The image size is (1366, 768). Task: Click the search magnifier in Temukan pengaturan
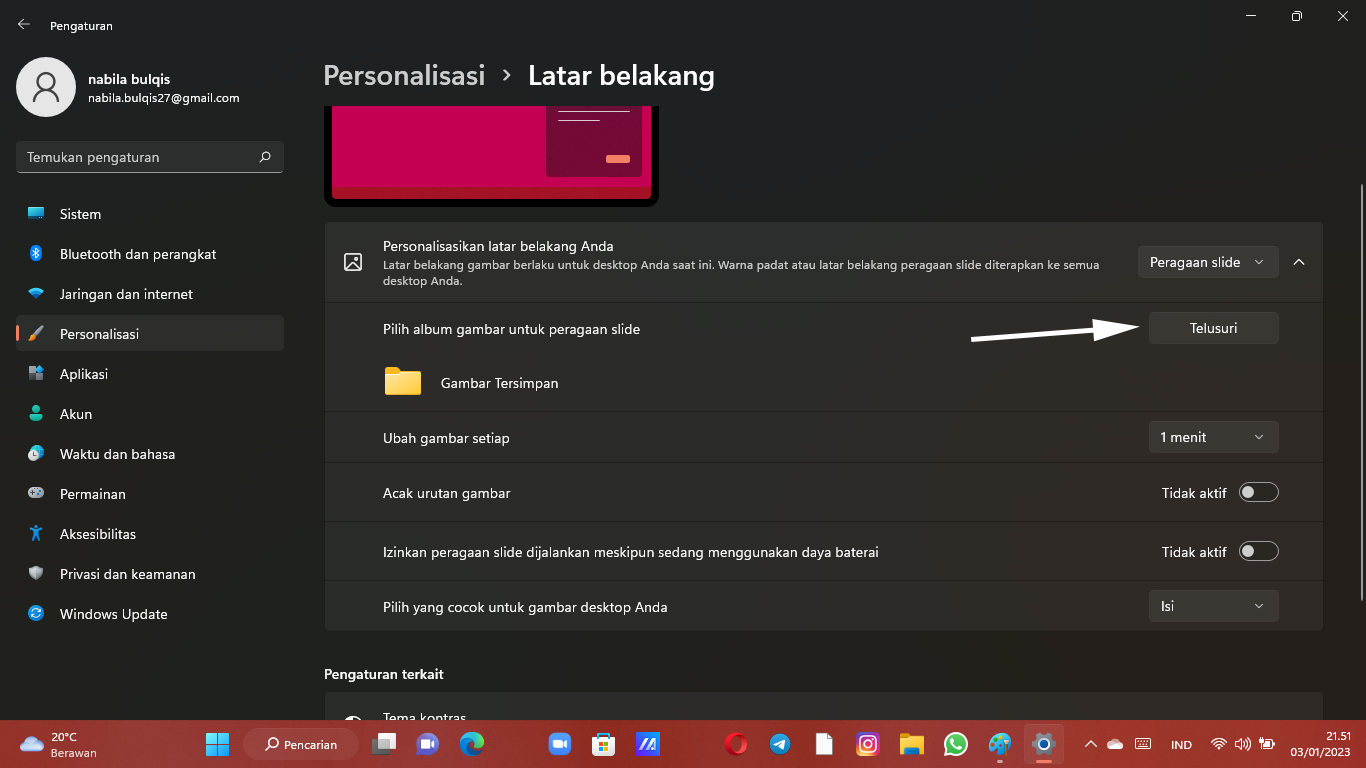click(265, 157)
